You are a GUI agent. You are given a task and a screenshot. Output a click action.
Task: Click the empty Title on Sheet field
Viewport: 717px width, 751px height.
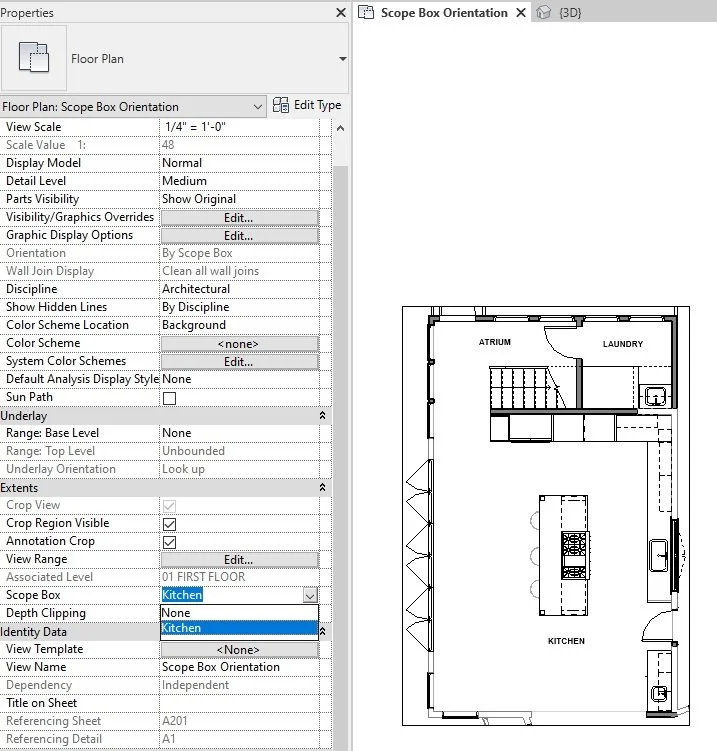pyautogui.click(x=239, y=703)
